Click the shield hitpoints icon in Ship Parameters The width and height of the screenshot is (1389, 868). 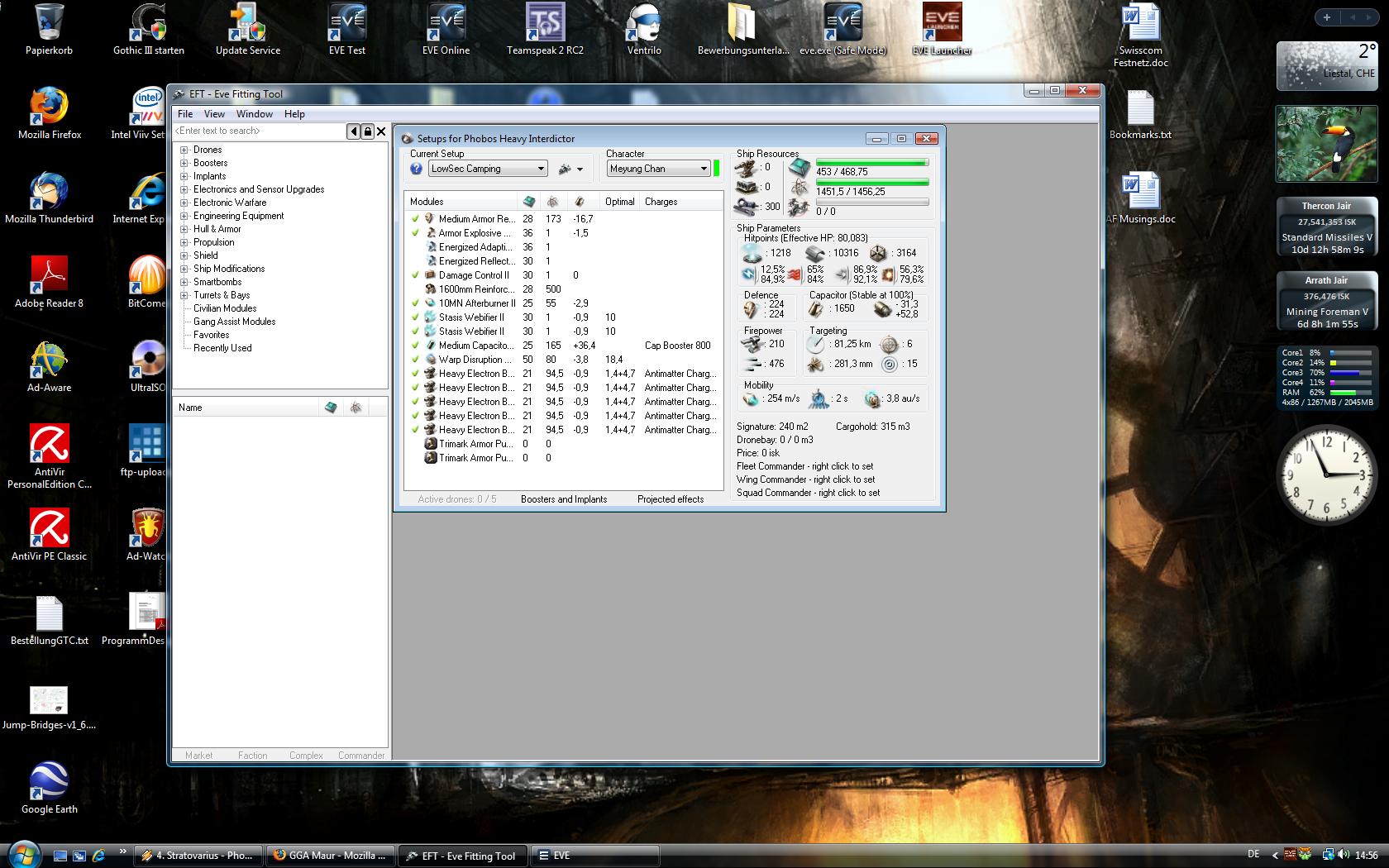click(x=752, y=253)
